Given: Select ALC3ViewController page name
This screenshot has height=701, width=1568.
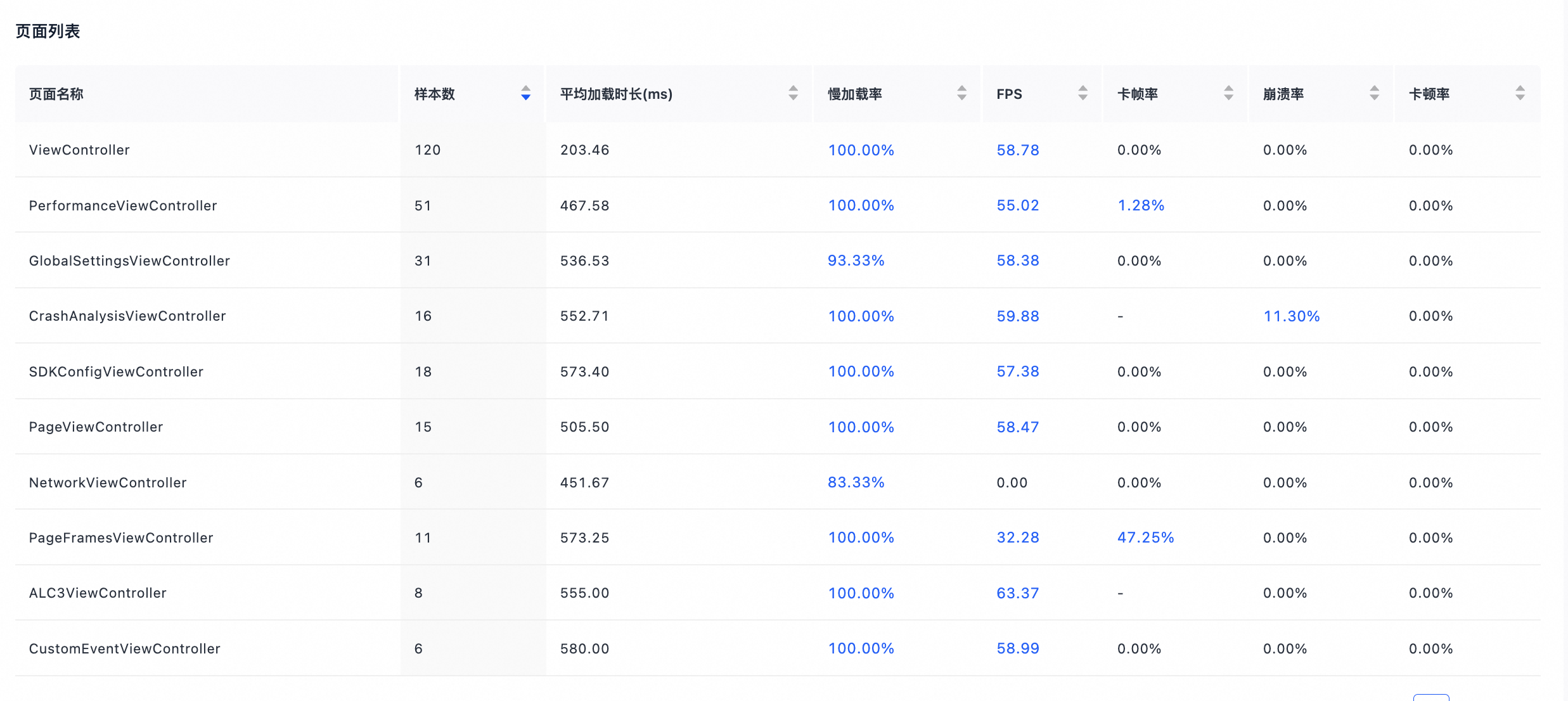Looking at the screenshot, I should (98, 593).
